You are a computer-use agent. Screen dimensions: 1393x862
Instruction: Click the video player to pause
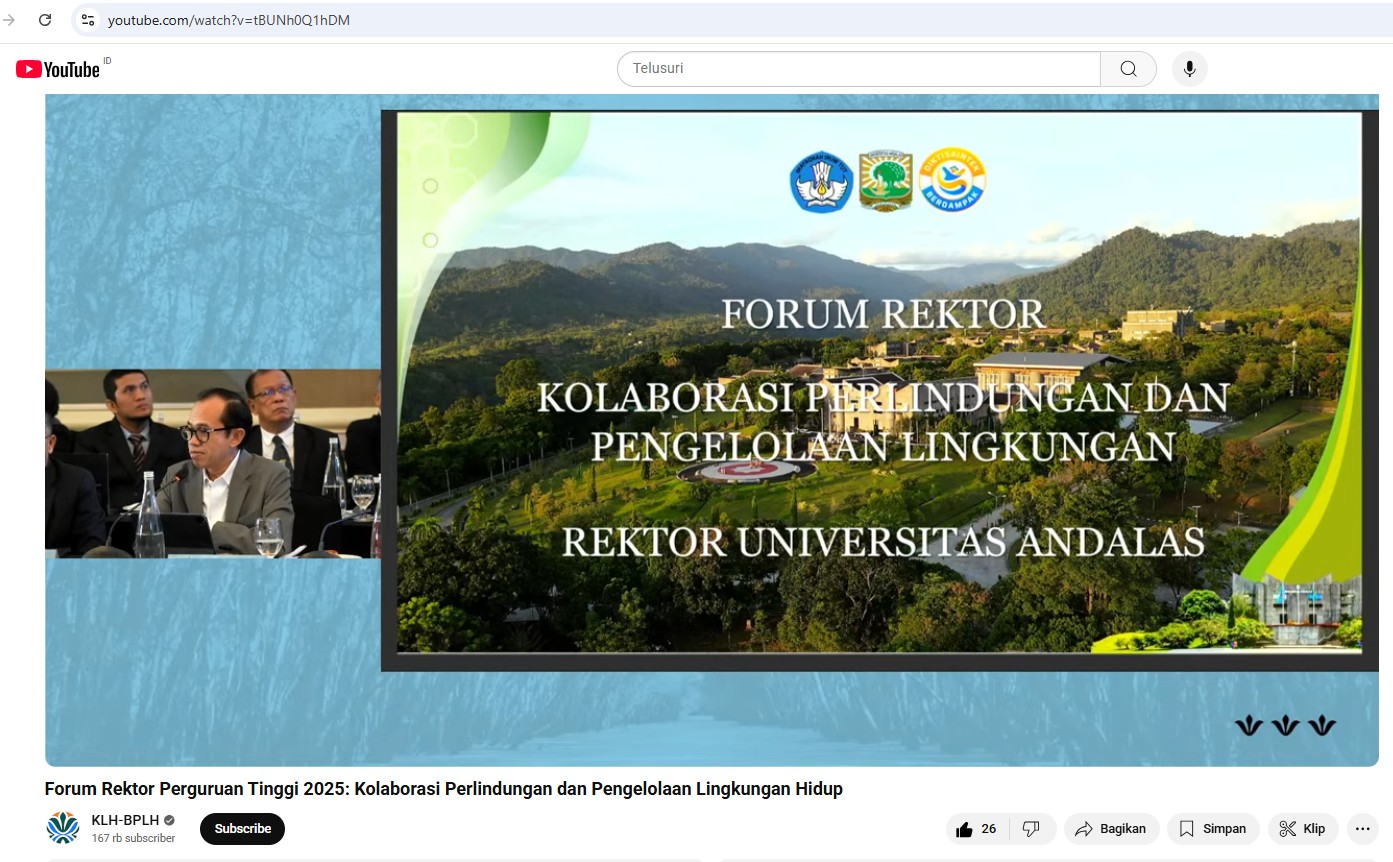pyautogui.click(x=712, y=430)
